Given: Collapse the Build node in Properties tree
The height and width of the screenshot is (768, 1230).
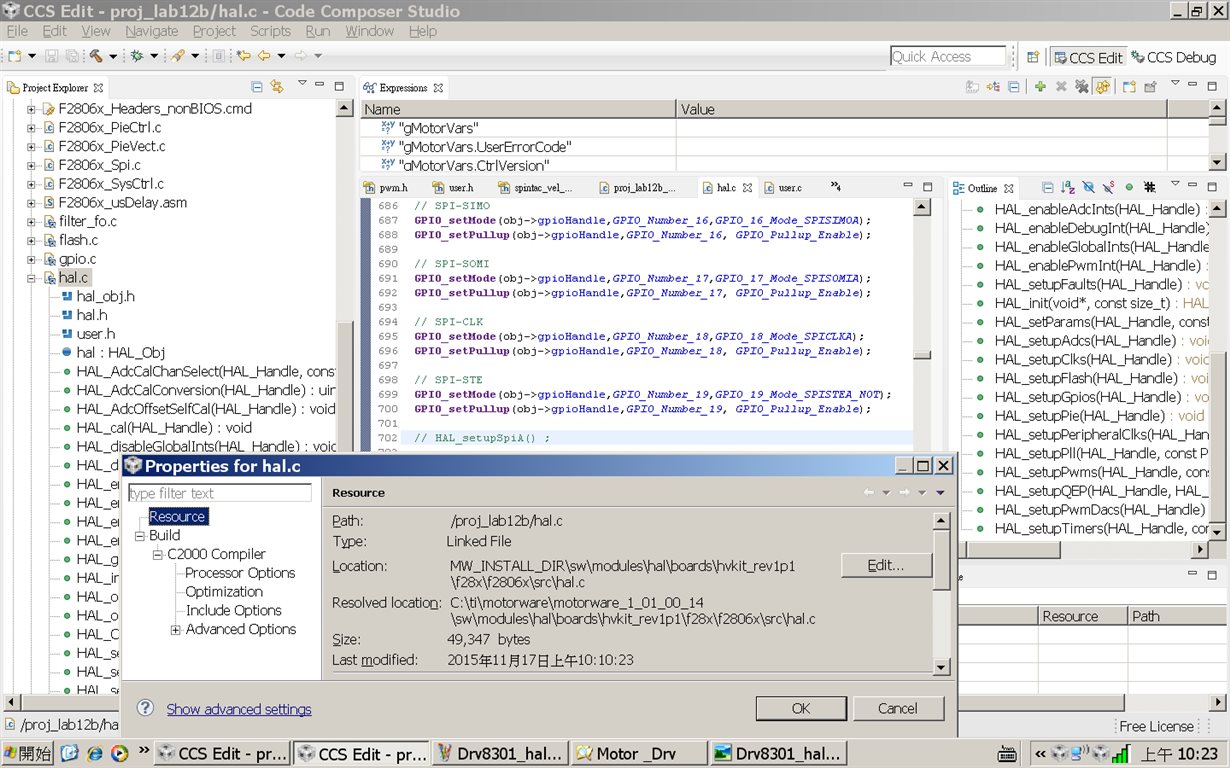Looking at the screenshot, I should [140, 535].
